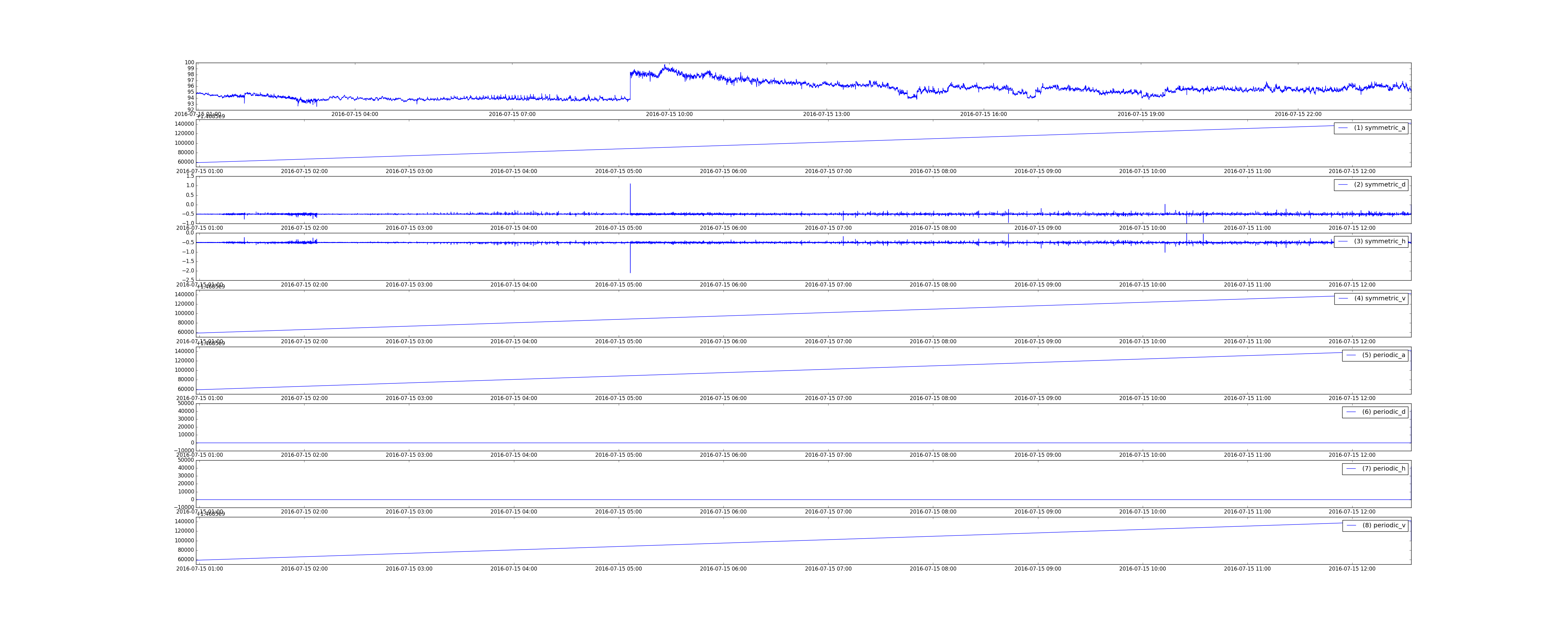Click the (5) periodic_a legend entry

1375,355
